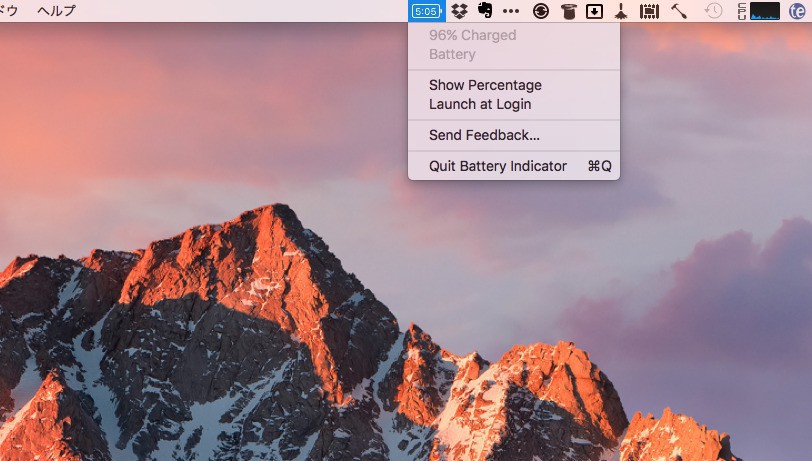Click the round 'te' menu bar icon
The height and width of the screenshot is (461, 812).
[797, 11]
